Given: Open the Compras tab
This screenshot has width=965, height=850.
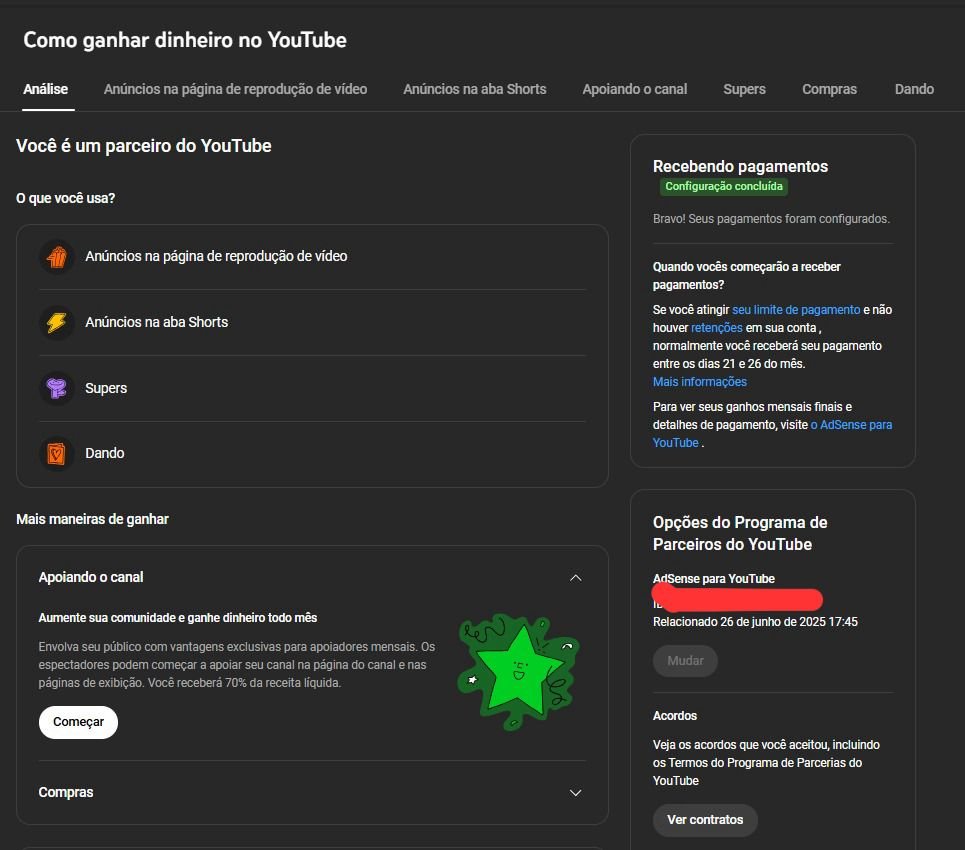Looking at the screenshot, I should click(829, 89).
